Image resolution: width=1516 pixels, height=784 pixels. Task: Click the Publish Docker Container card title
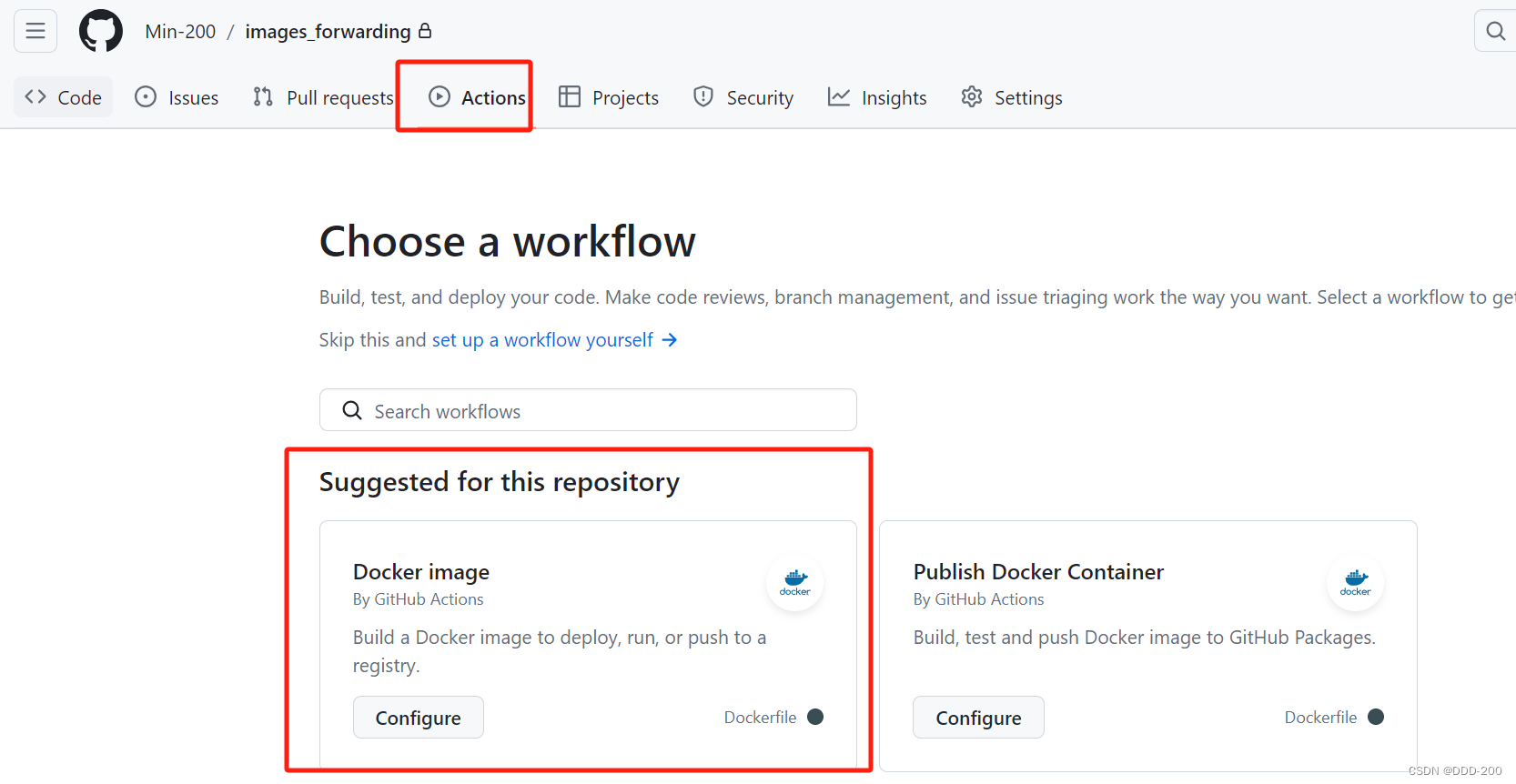pos(1038,572)
